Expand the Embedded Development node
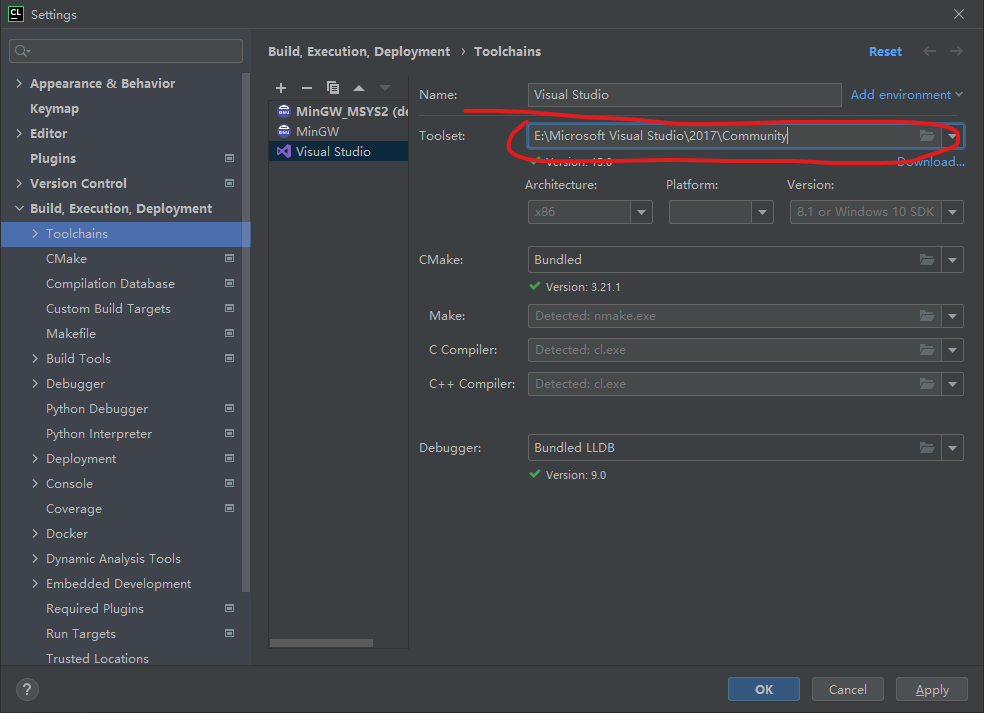 35,584
